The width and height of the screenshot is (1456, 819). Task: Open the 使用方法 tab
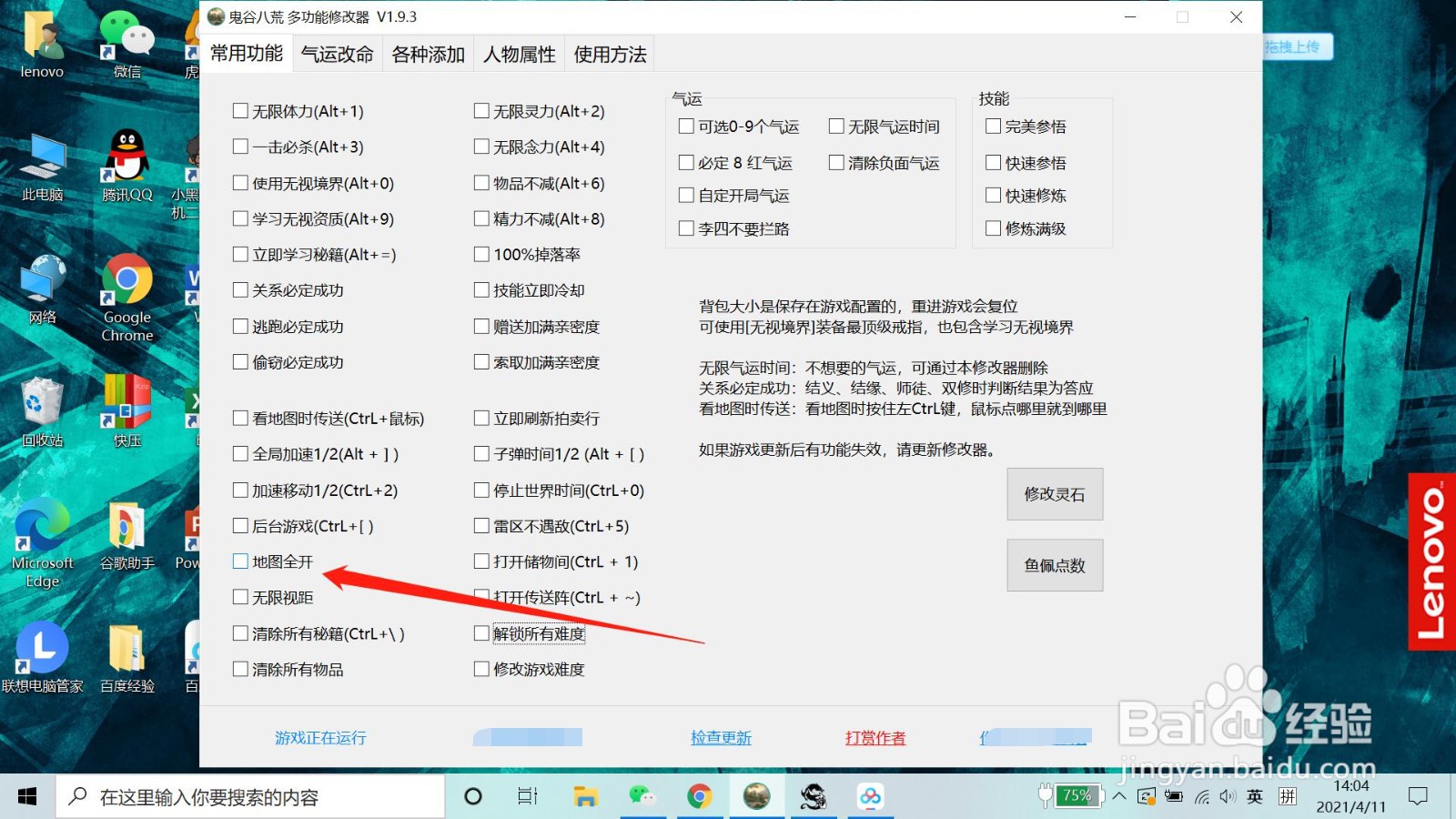tap(610, 55)
